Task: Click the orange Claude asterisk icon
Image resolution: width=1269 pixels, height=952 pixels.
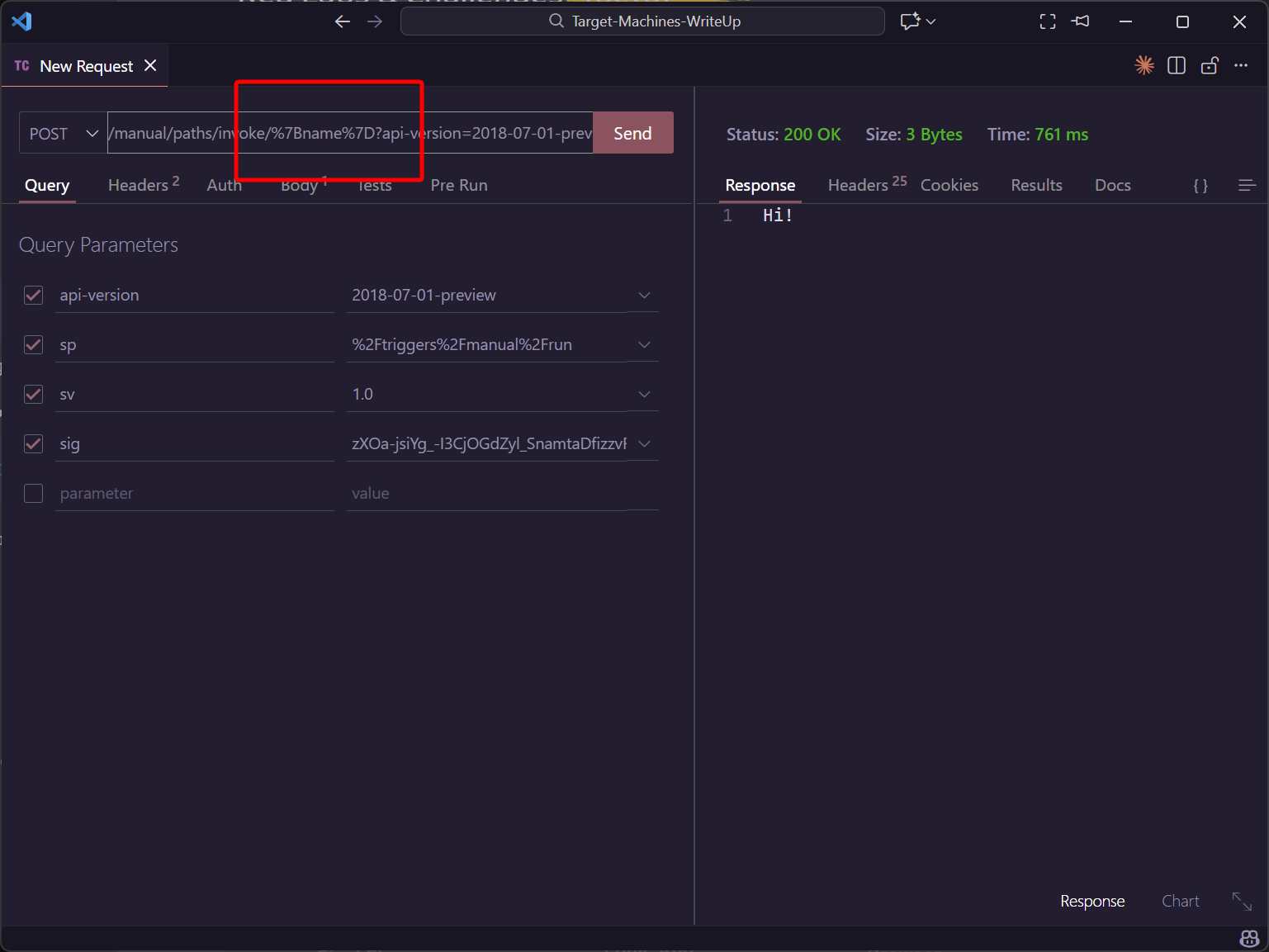Action: (x=1144, y=66)
